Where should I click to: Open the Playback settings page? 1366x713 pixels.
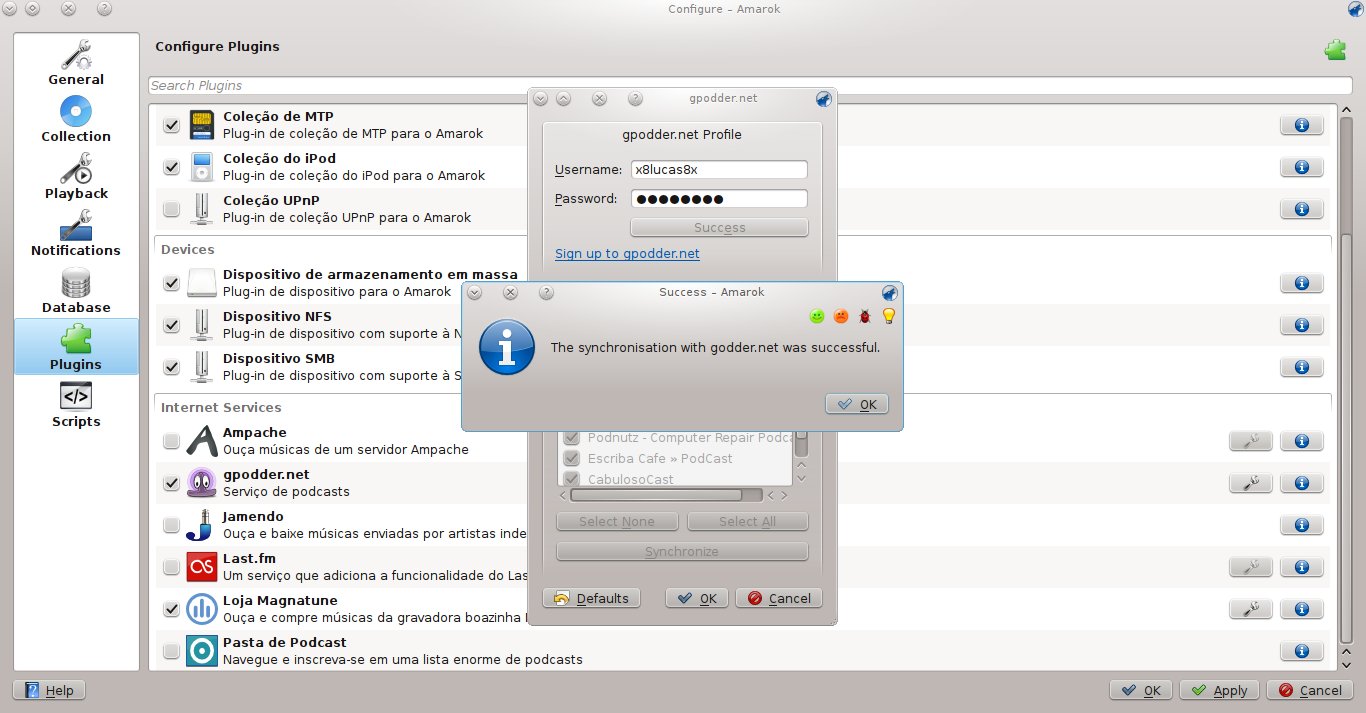click(76, 176)
